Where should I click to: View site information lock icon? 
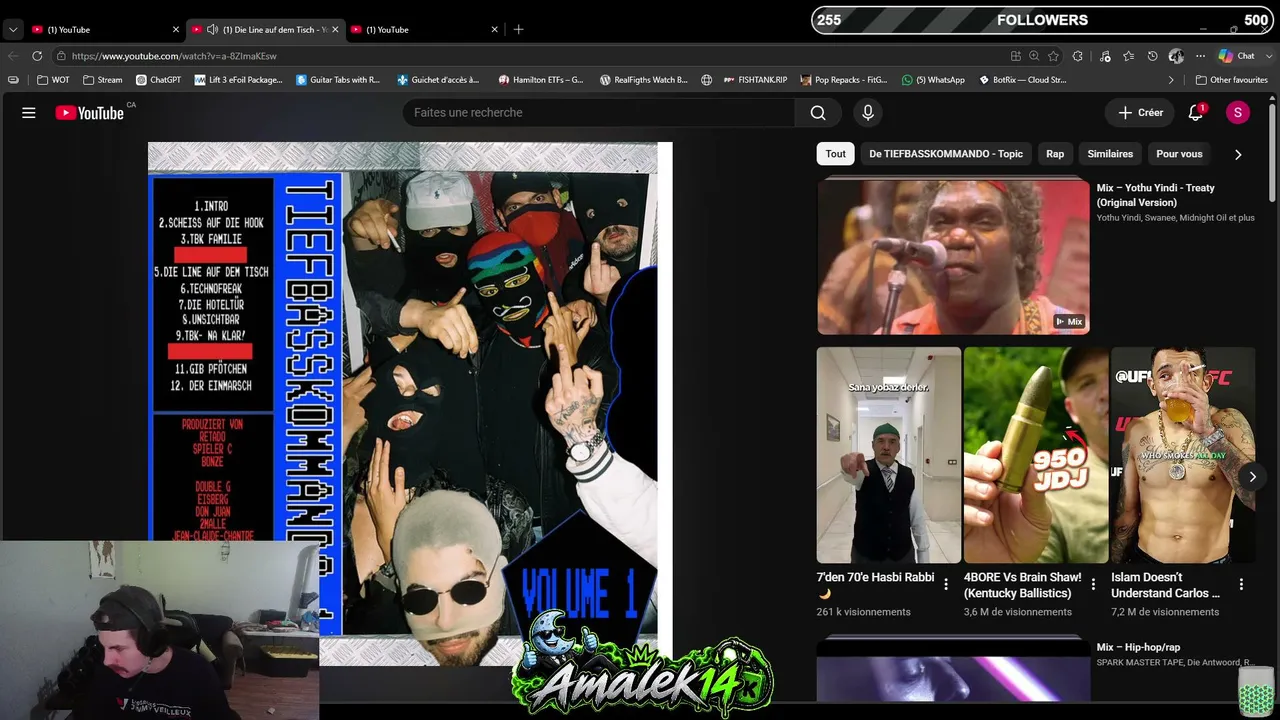point(60,56)
